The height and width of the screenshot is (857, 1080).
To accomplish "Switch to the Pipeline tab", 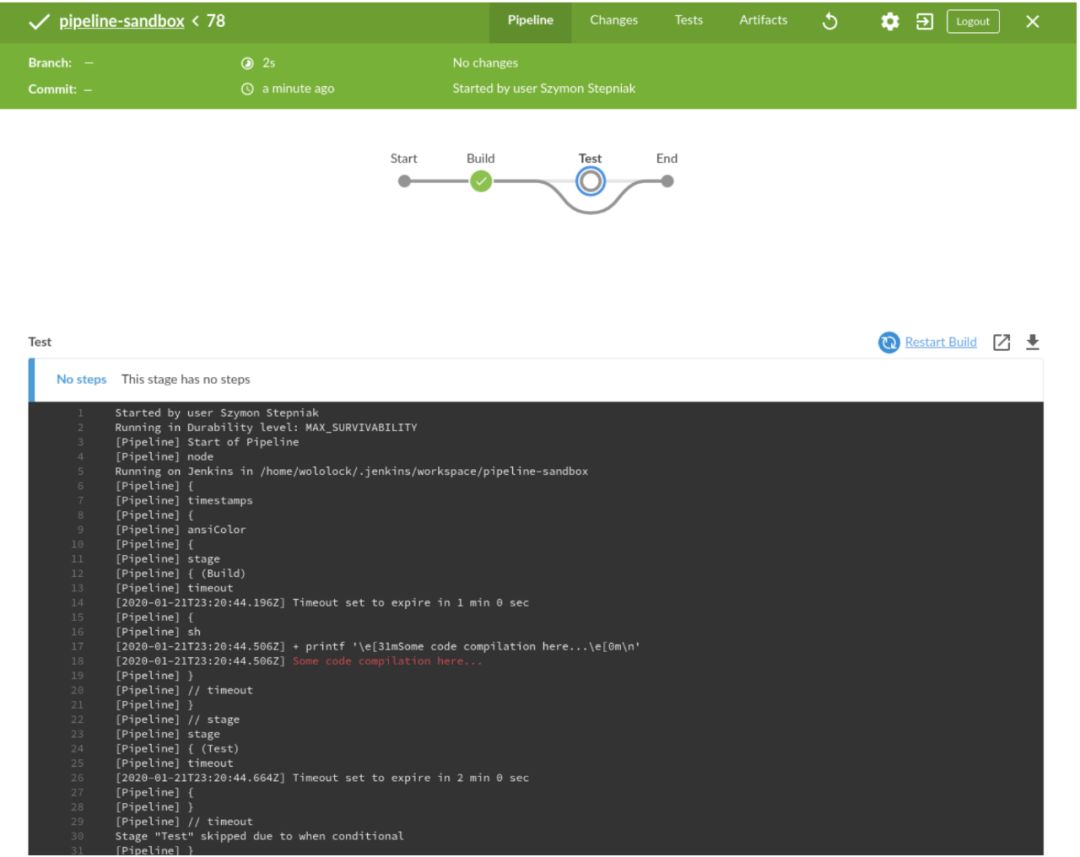I will pyautogui.click(x=530, y=21).
